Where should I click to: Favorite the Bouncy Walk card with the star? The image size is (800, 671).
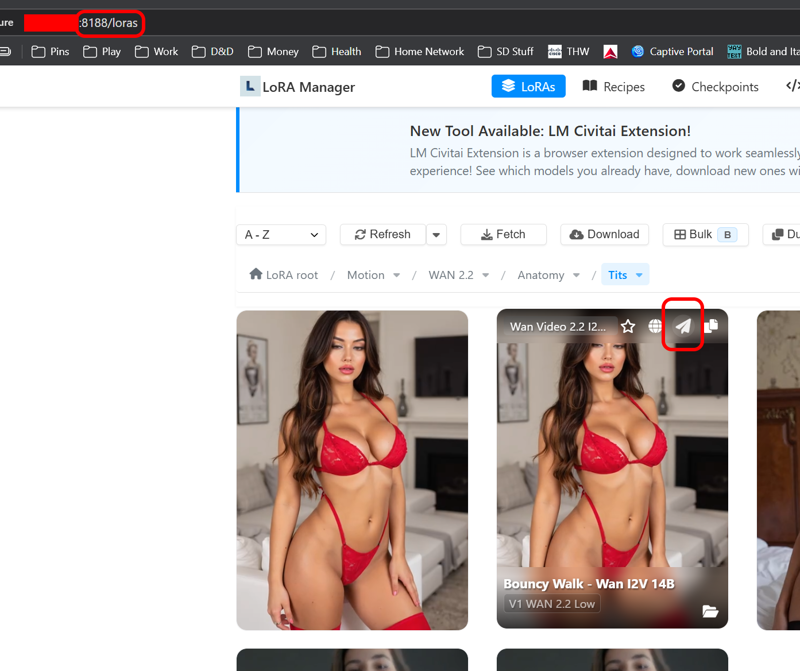(628, 326)
